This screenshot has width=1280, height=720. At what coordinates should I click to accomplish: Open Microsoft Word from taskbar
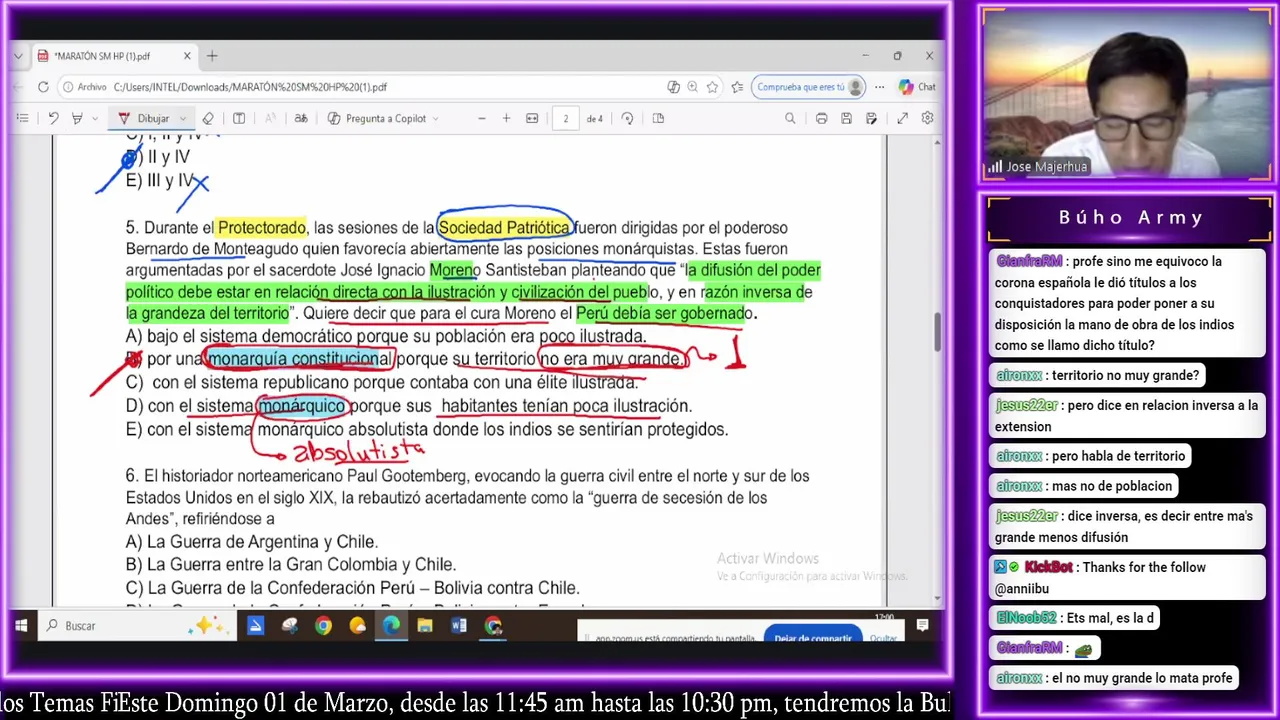coord(459,626)
